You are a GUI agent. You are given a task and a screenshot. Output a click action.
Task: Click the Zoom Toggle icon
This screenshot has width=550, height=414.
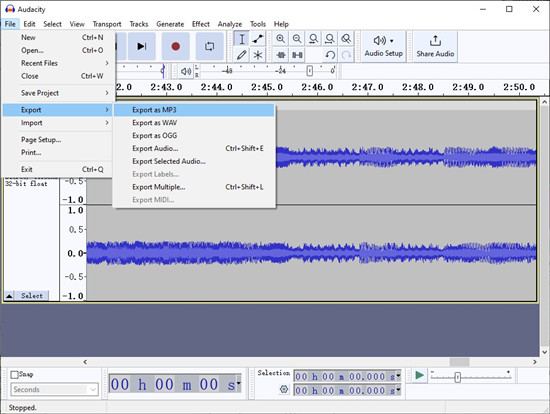(346, 39)
